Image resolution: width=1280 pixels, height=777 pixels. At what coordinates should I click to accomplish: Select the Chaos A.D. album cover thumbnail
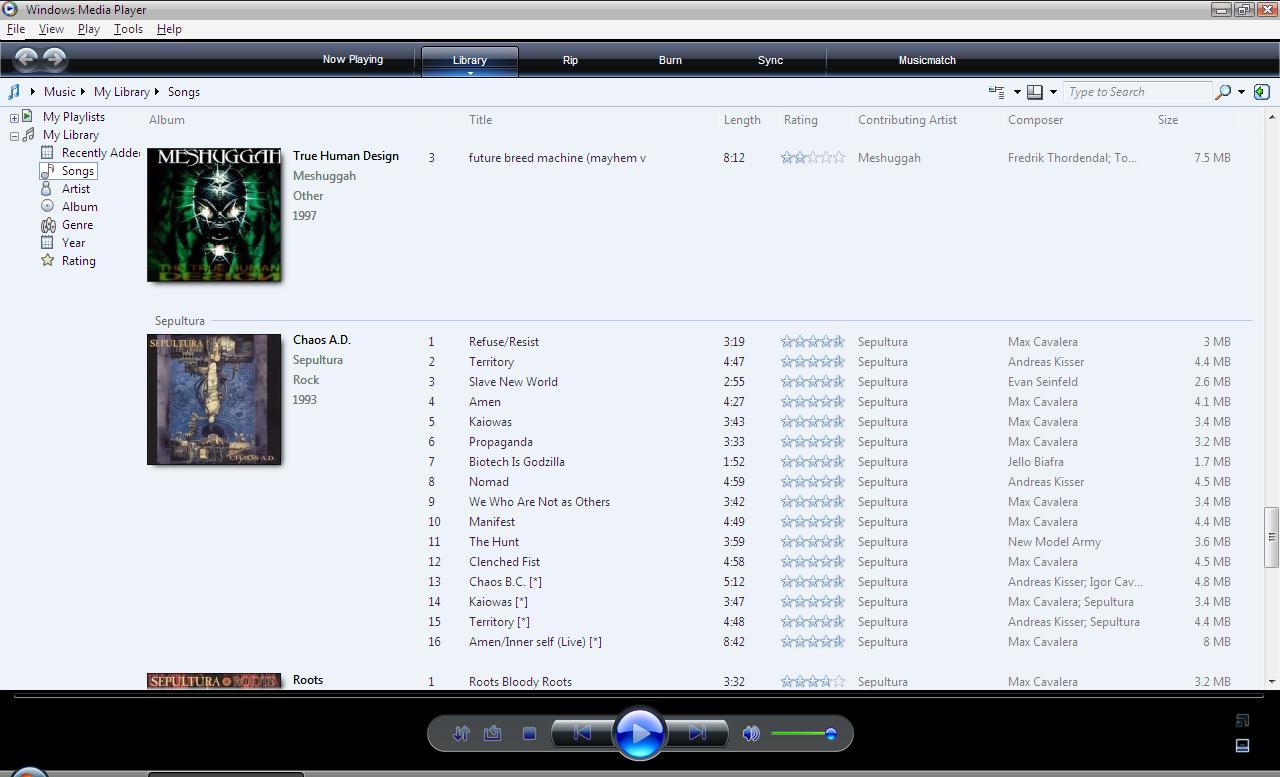tap(214, 399)
